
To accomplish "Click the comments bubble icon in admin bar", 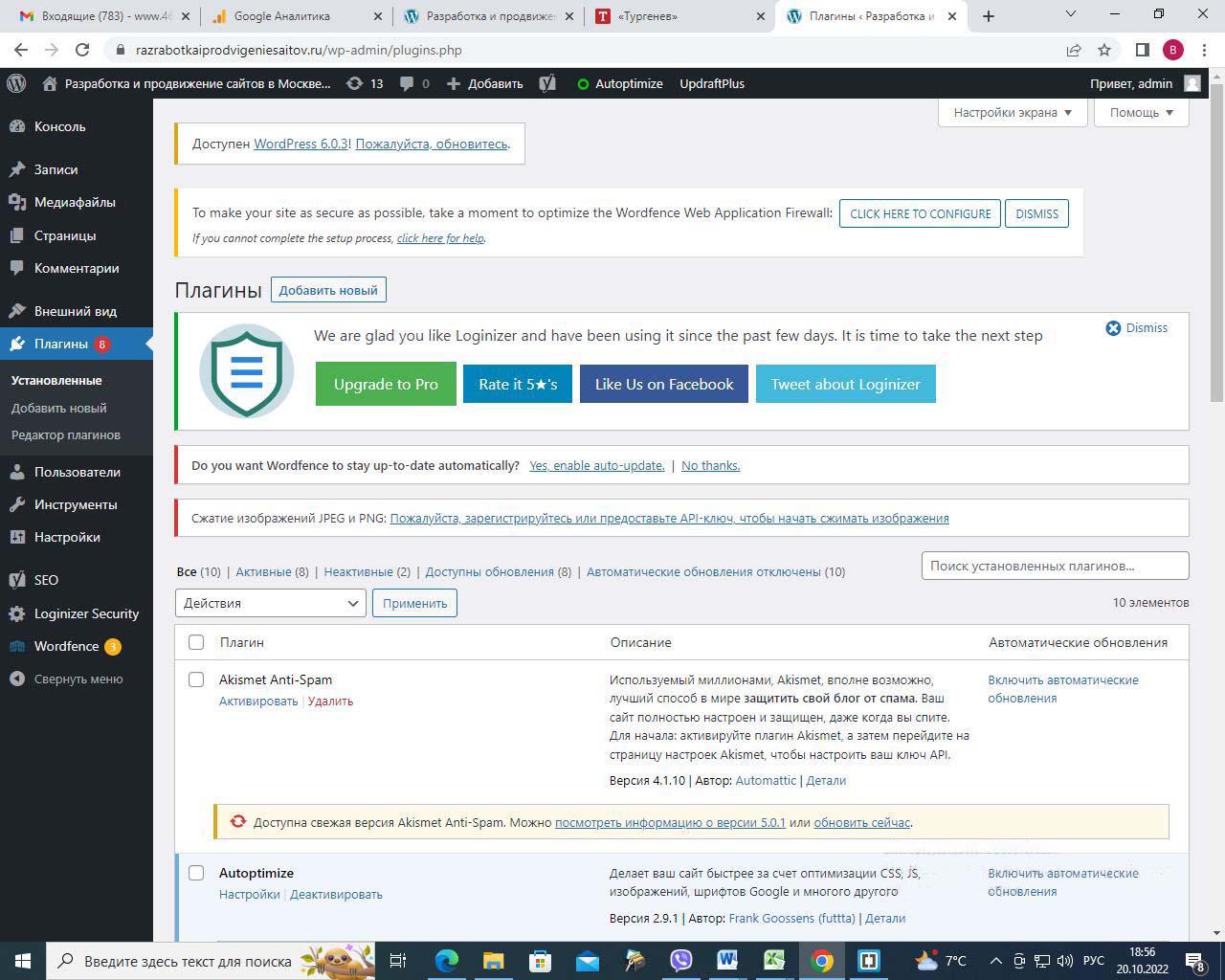I will 408,83.
